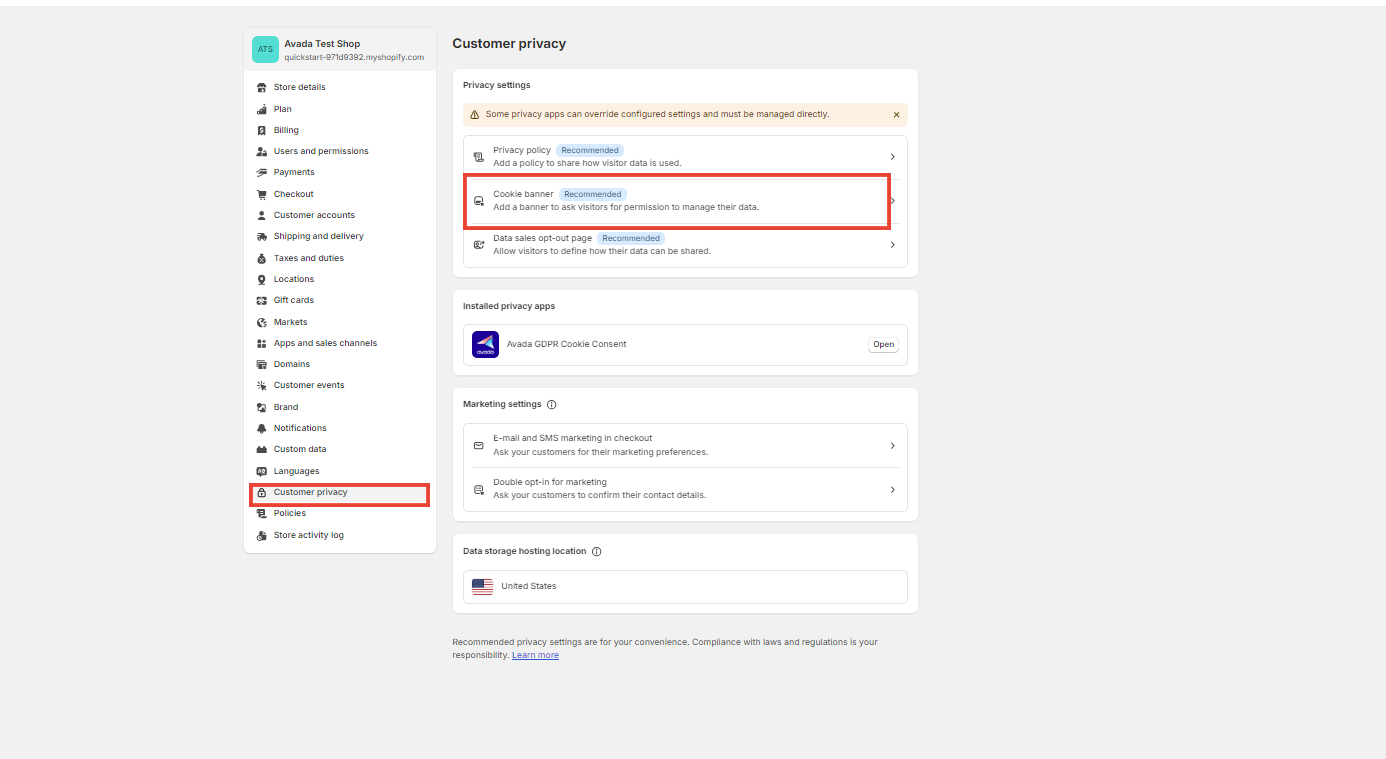Click the Avada Test Shop store name
Viewport: 1386px width, 759px height.
click(322, 44)
